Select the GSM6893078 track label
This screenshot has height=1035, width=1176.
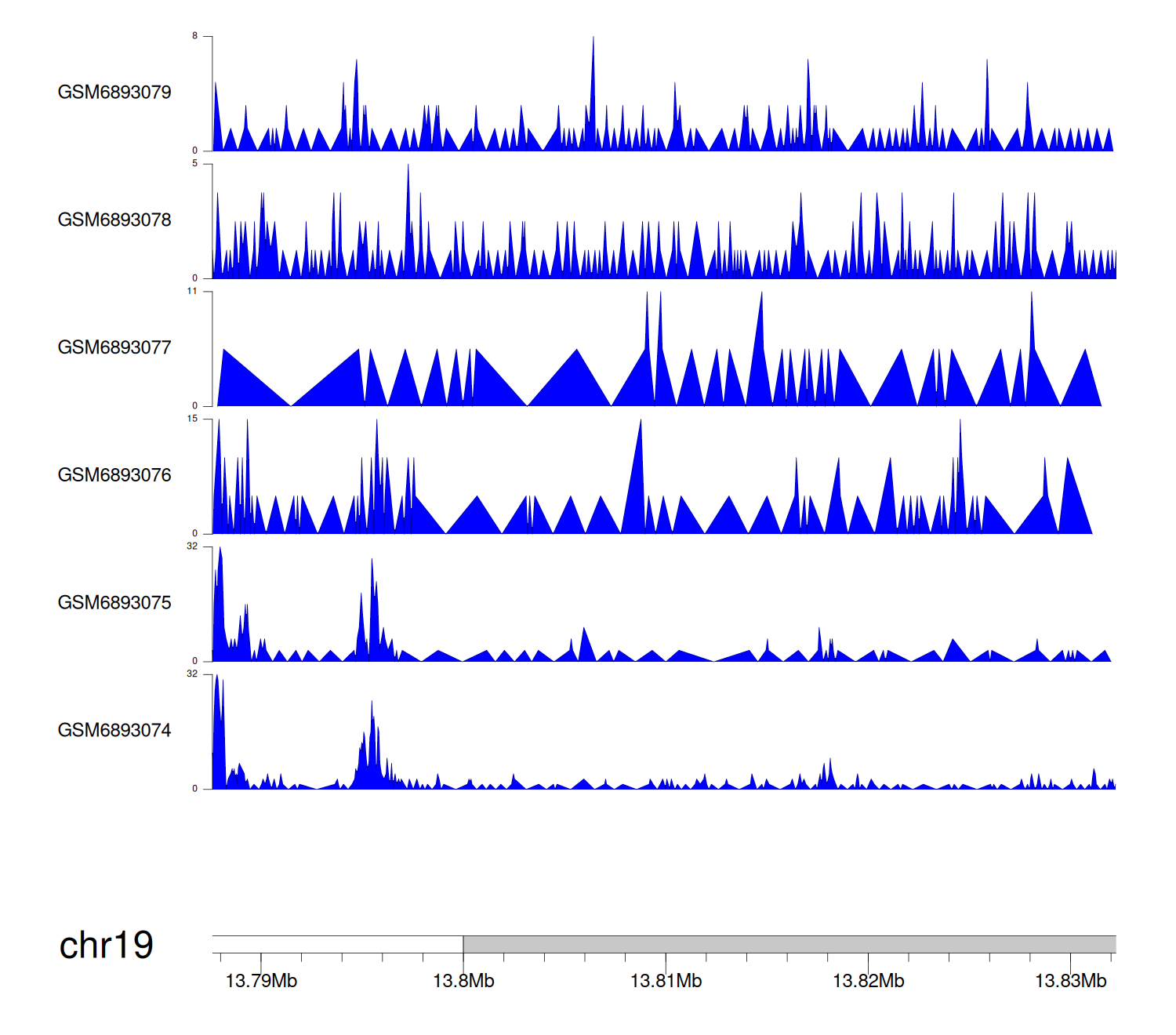click(x=114, y=220)
